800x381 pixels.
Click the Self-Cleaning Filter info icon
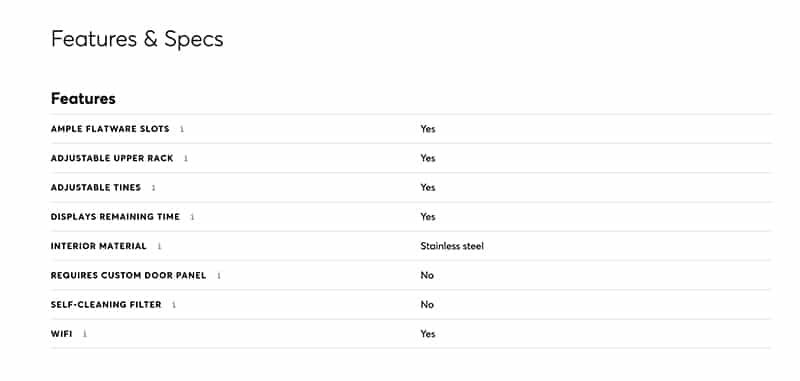click(x=173, y=304)
